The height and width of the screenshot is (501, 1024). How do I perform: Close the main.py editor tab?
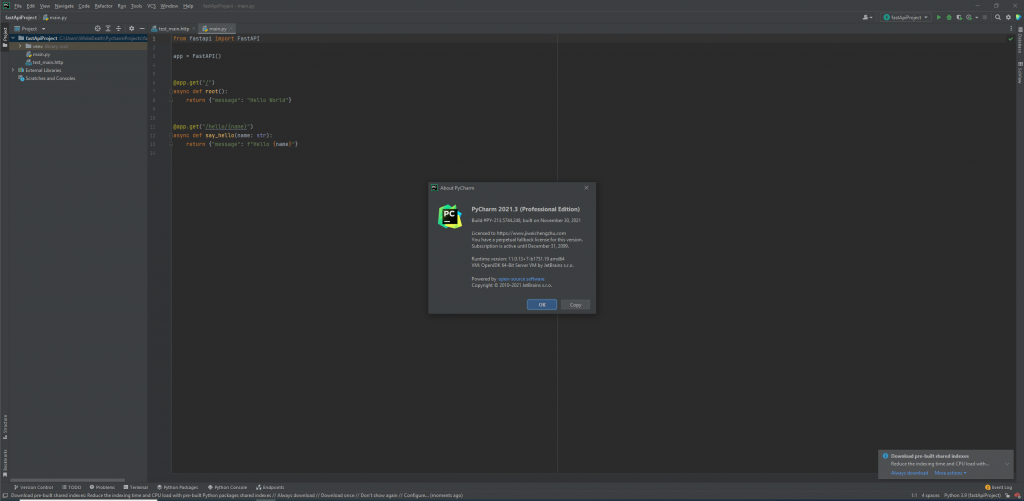[231, 29]
